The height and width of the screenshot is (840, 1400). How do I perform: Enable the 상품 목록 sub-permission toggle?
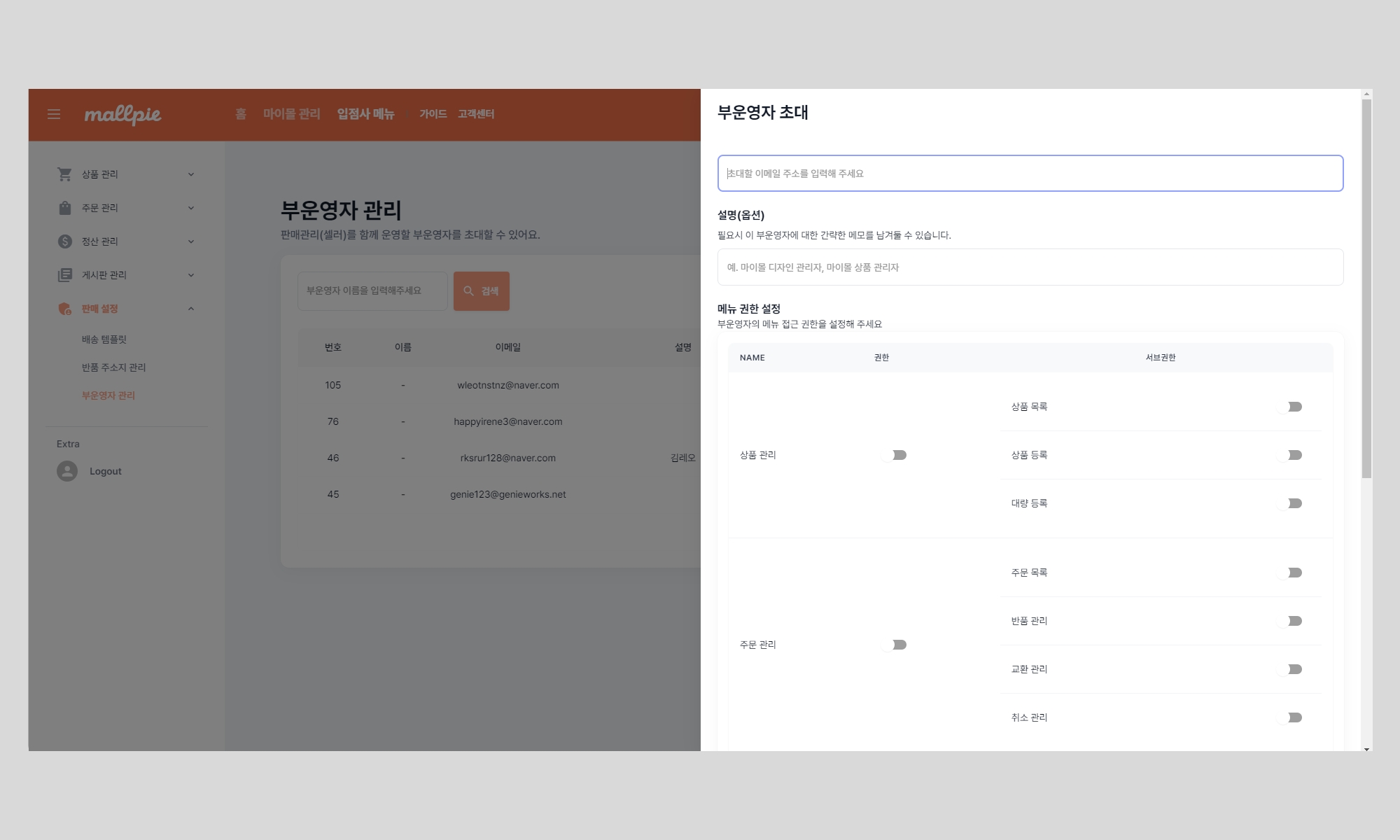point(1289,407)
